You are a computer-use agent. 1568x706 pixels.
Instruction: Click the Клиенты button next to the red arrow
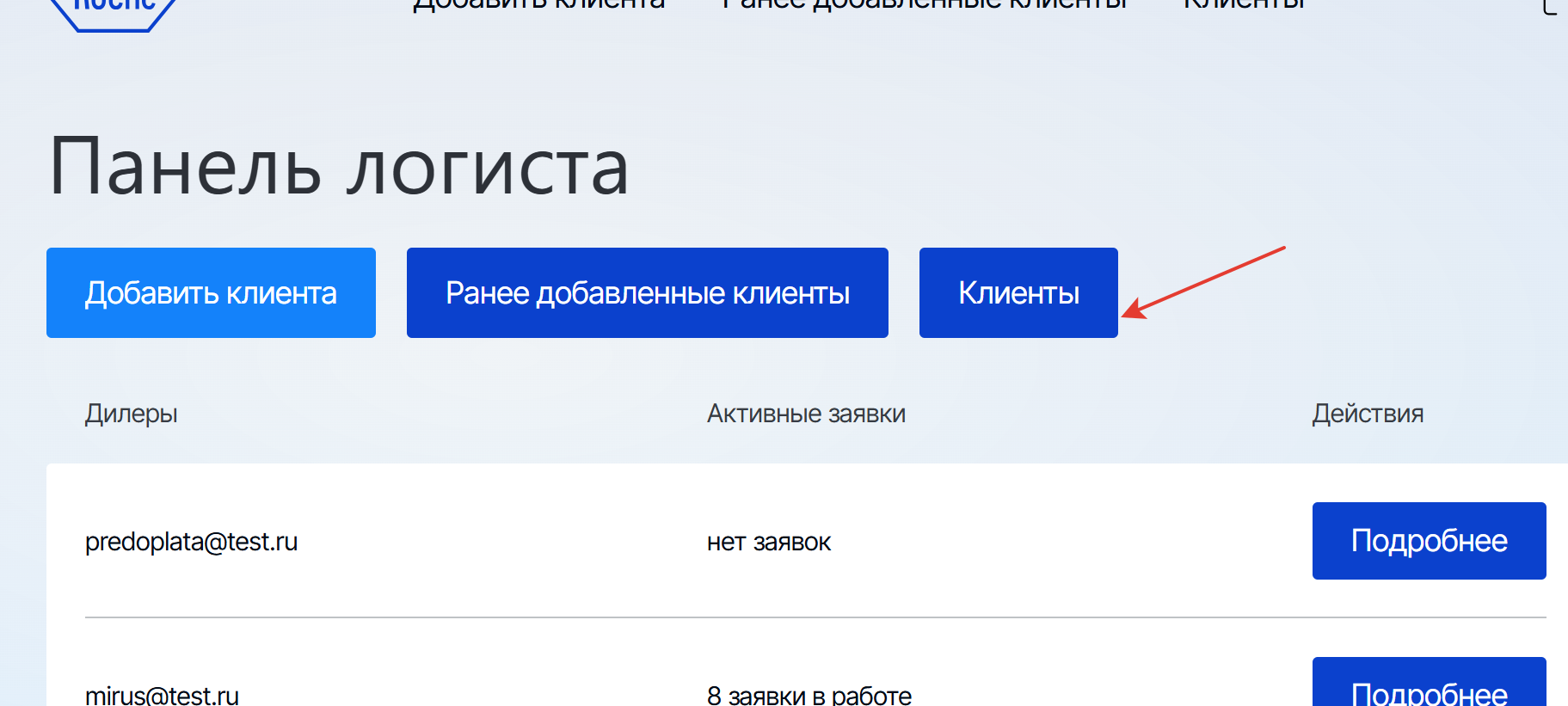pyautogui.click(x=1018, y=292)
